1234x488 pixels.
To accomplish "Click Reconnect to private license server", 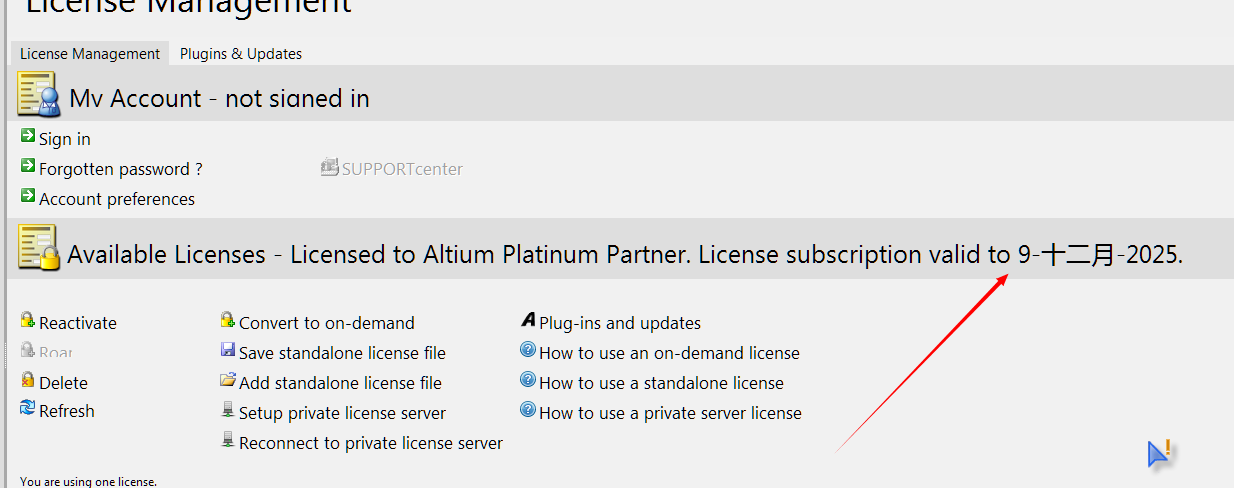I will pyautogui.click(x=371, y=443).
